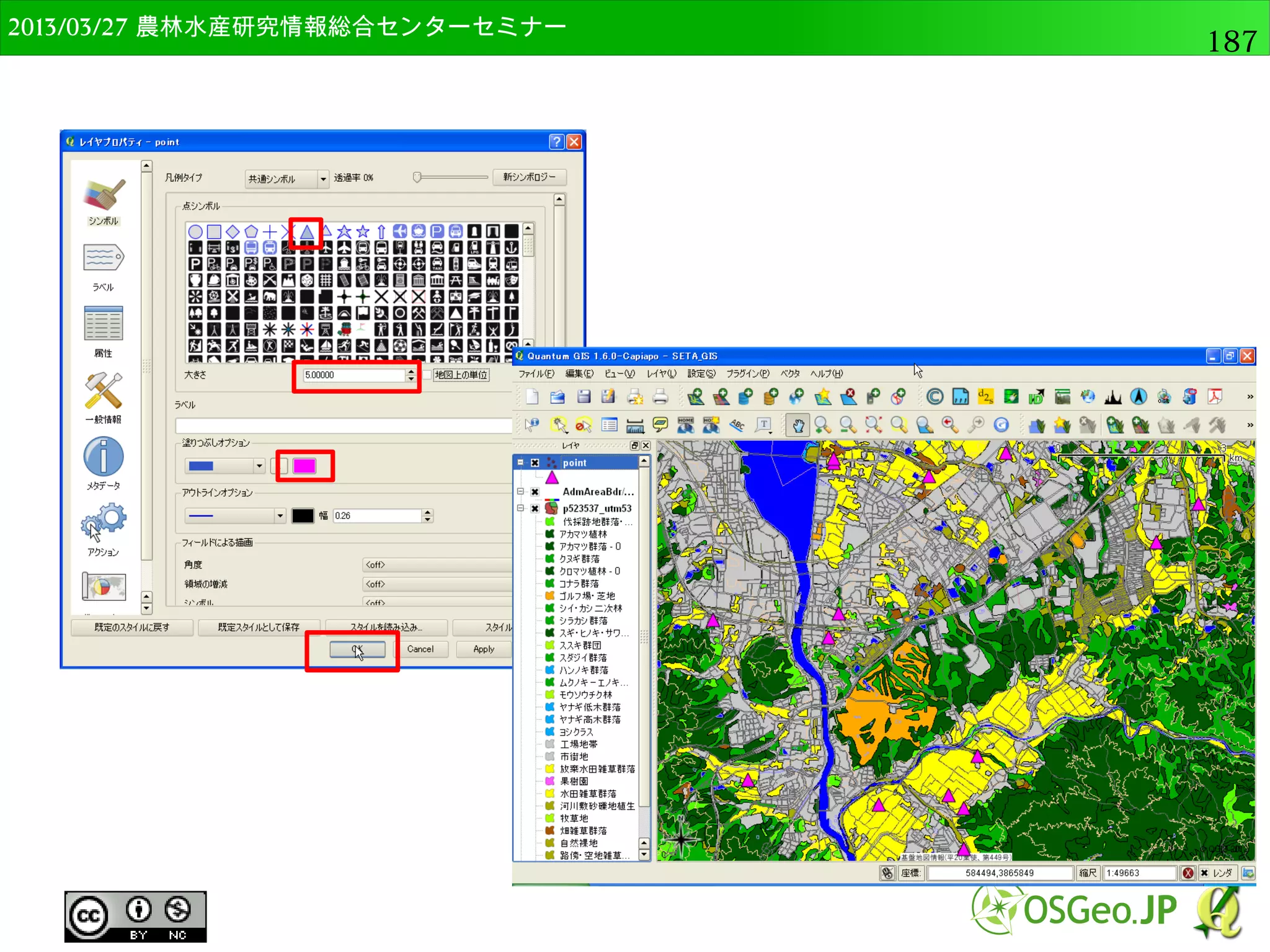Viewport: 1270px width, 952px height.
Task: Open the 設定(S) menu in Quantum GIS
Action: pos(701,374)
